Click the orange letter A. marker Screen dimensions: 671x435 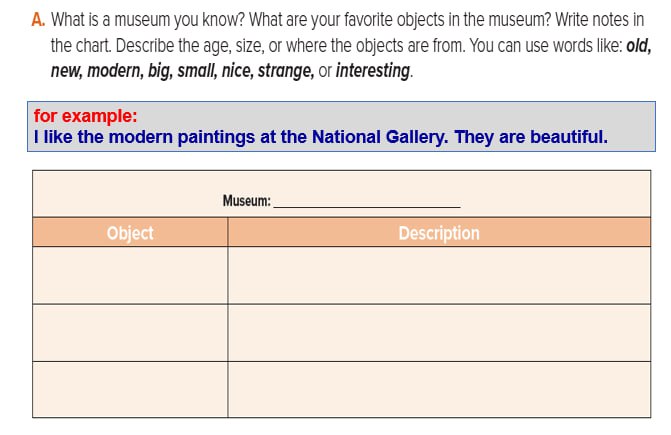[39, 20]
